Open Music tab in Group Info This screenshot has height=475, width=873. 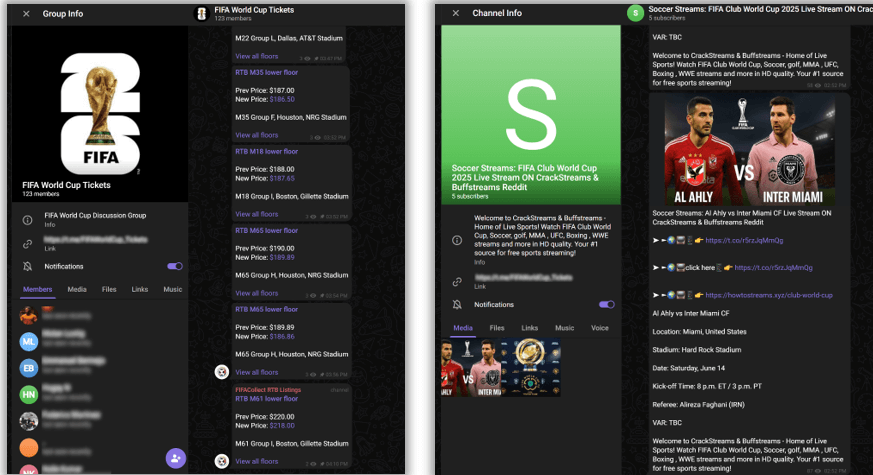(173, 290)
